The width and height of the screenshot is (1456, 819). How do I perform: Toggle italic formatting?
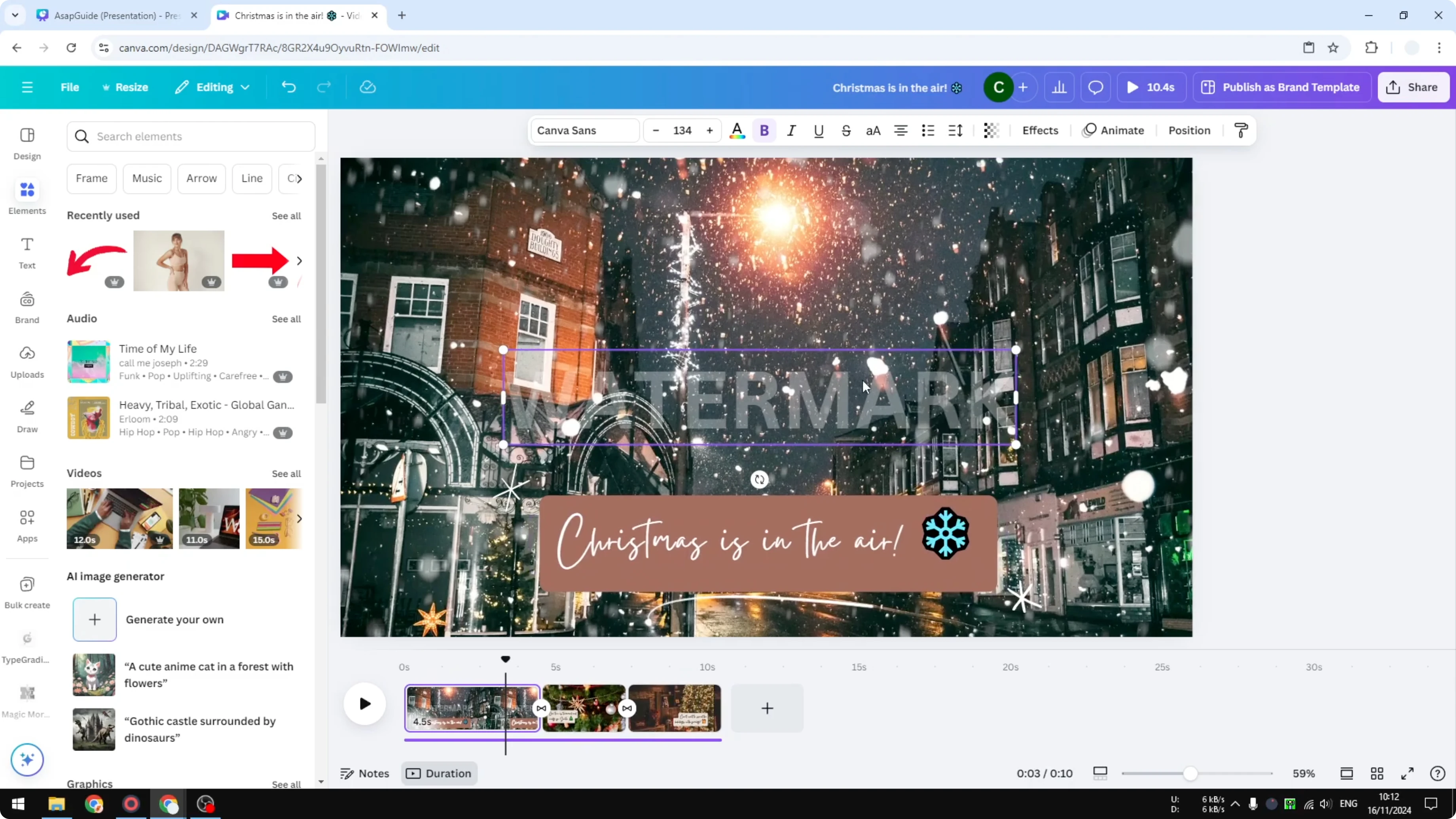click(x=791, y=130)
